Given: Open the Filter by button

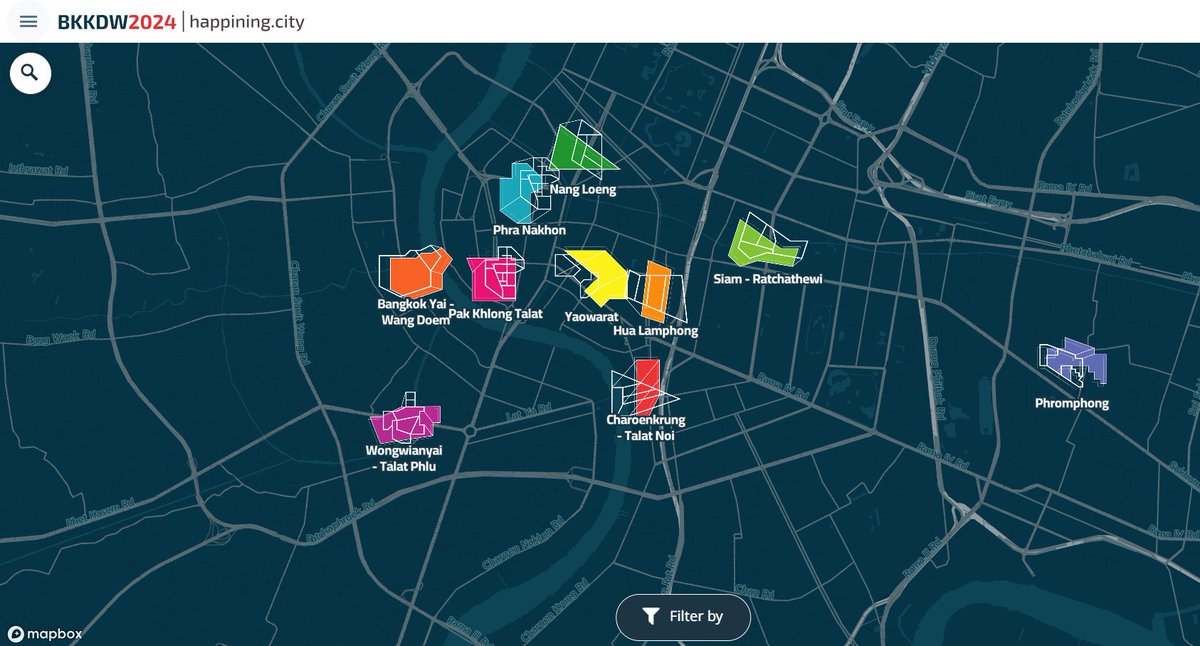Looking at the screenshot, I should (683, 616).
